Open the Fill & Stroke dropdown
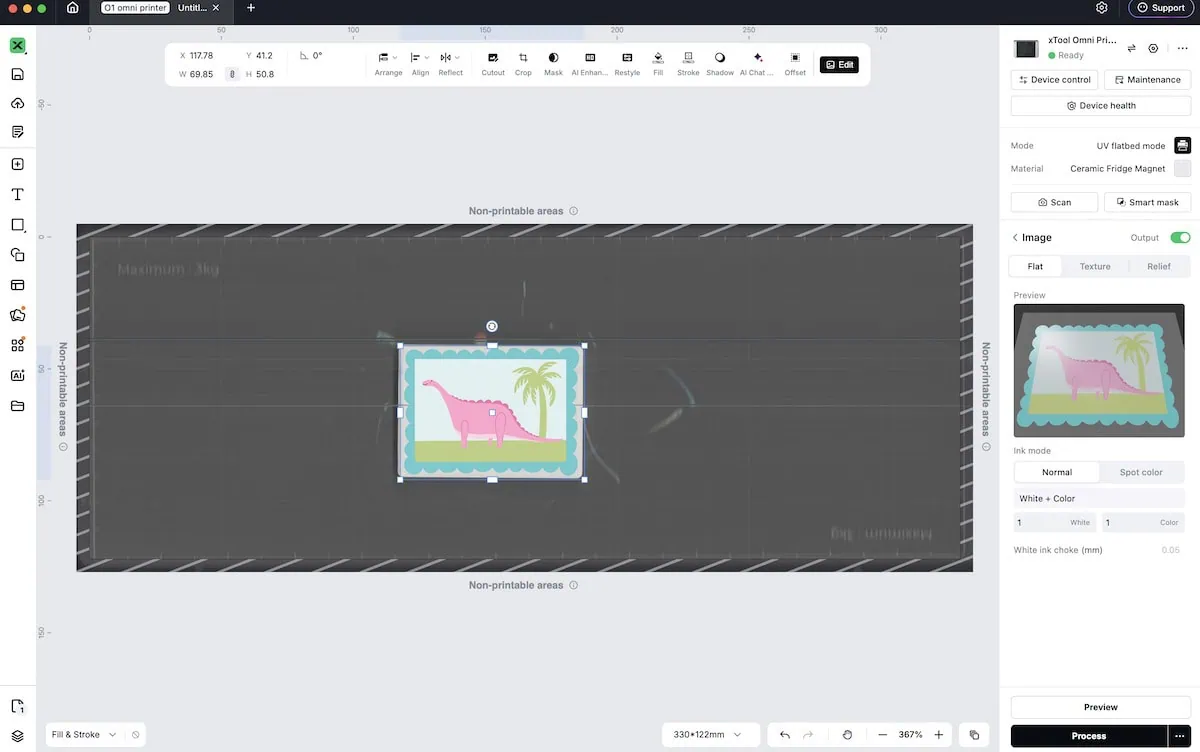Viewport: 1200px width, 752px height. click(x=83, y=735)
